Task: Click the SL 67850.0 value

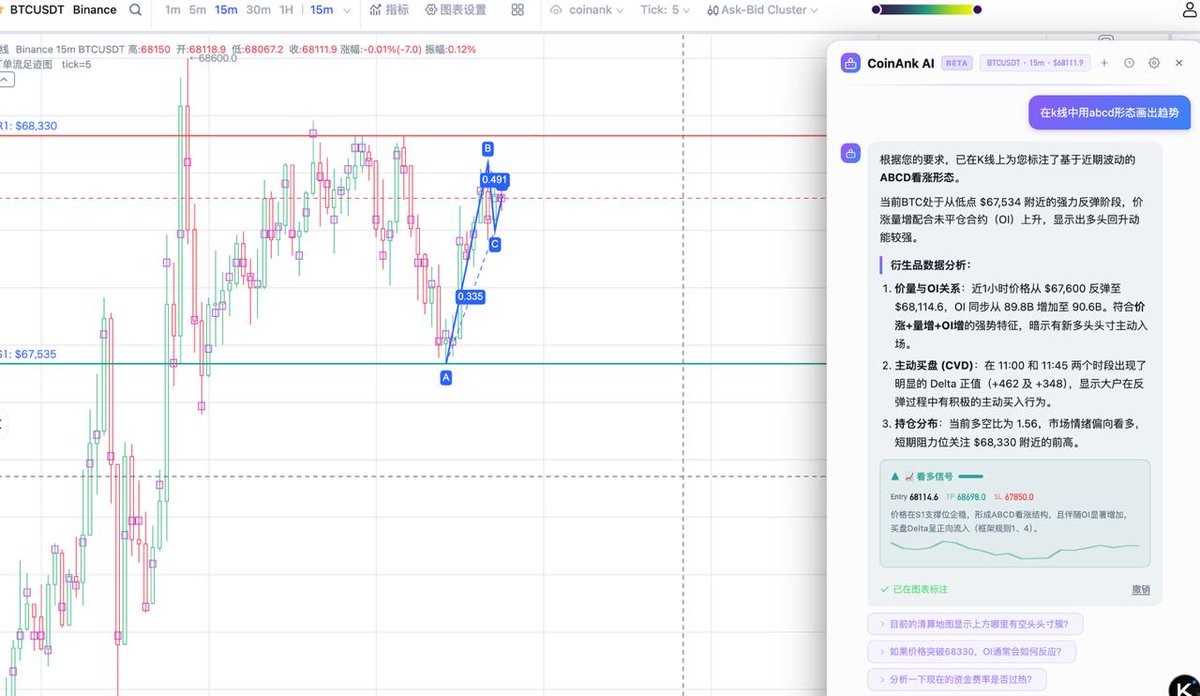Action: [1020, 496]
